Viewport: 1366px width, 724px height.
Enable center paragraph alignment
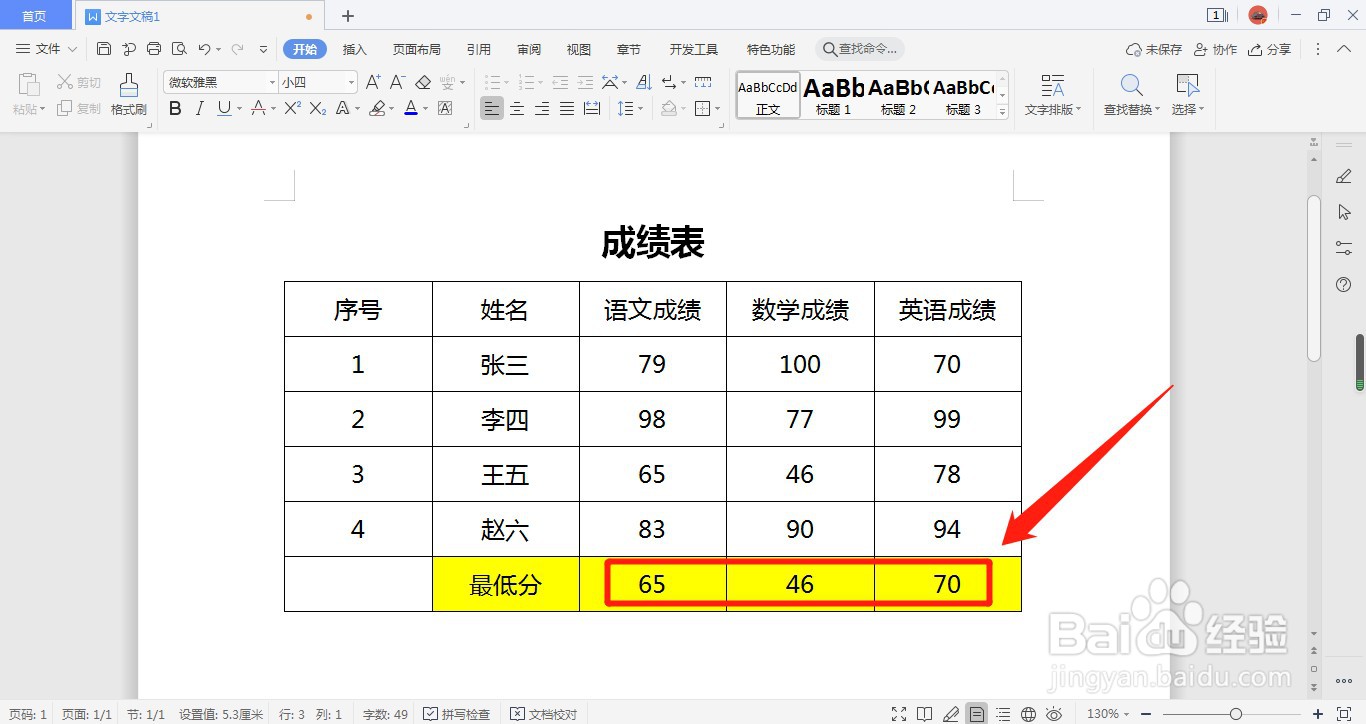point(517,108)
